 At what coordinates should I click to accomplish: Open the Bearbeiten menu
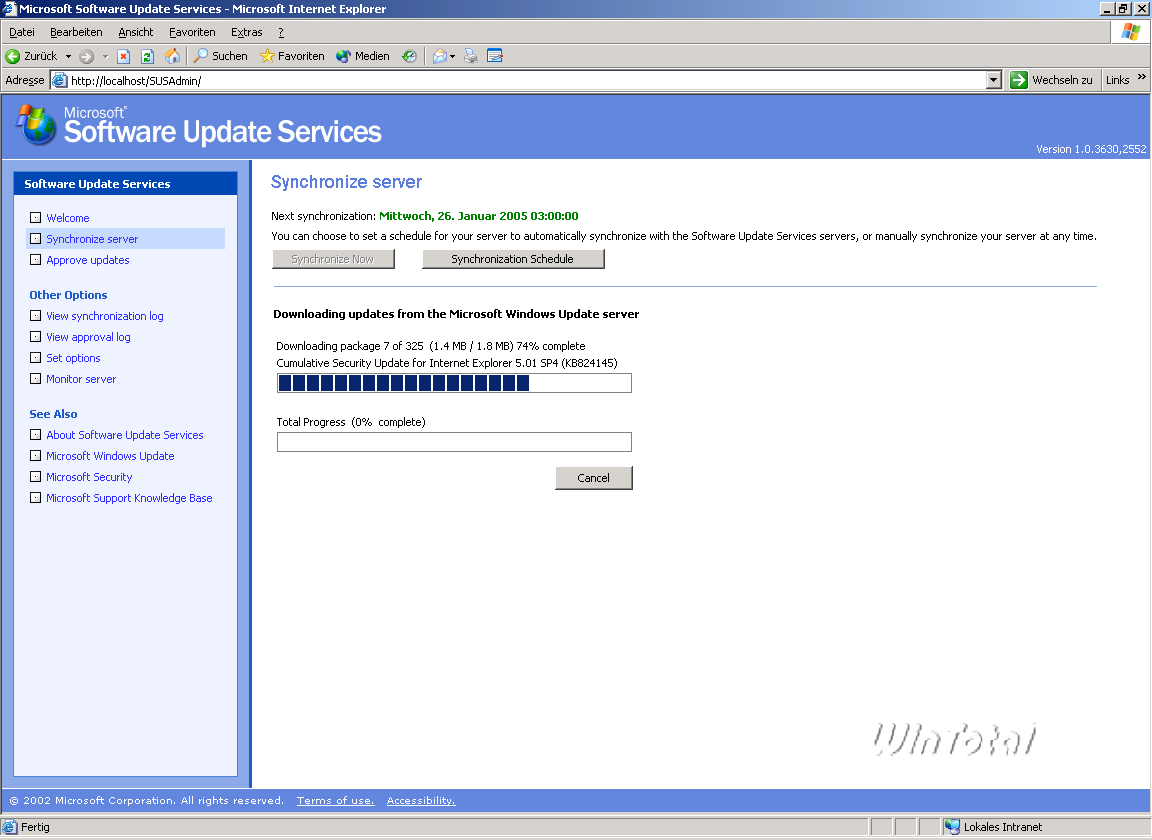click(x=76, y=32)
